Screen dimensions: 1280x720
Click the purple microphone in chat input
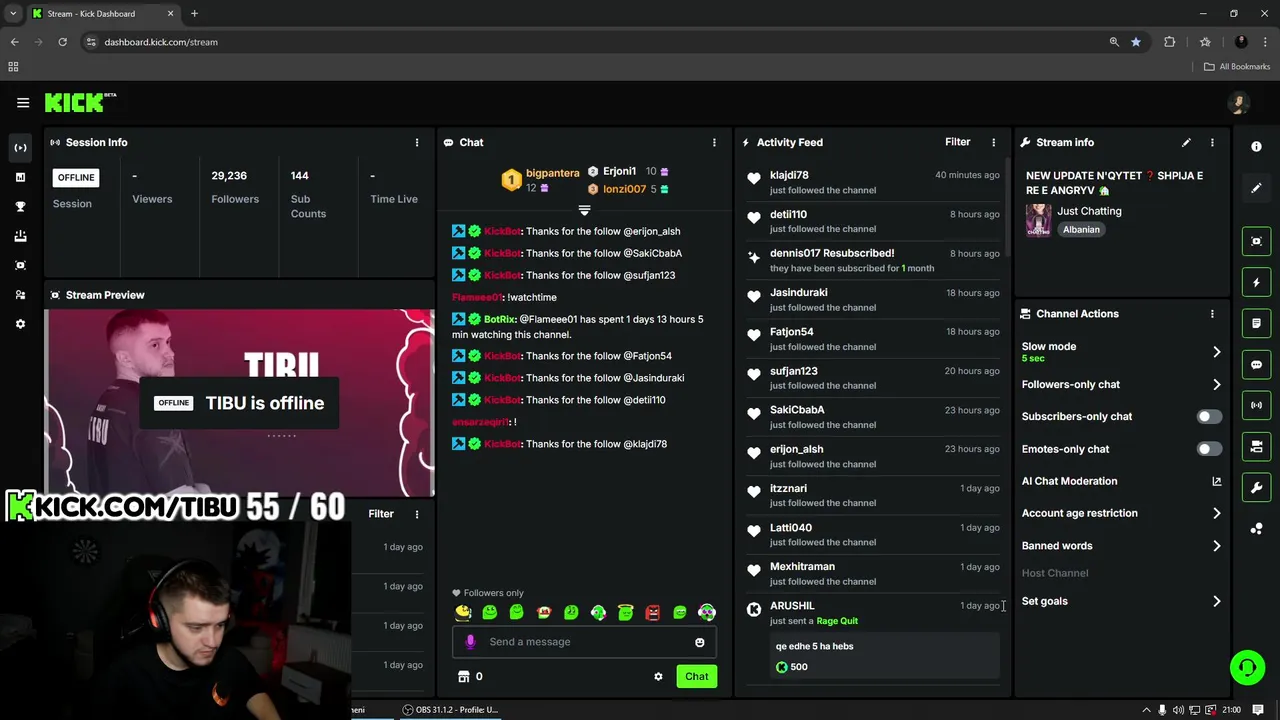click(x=470, y=642)
